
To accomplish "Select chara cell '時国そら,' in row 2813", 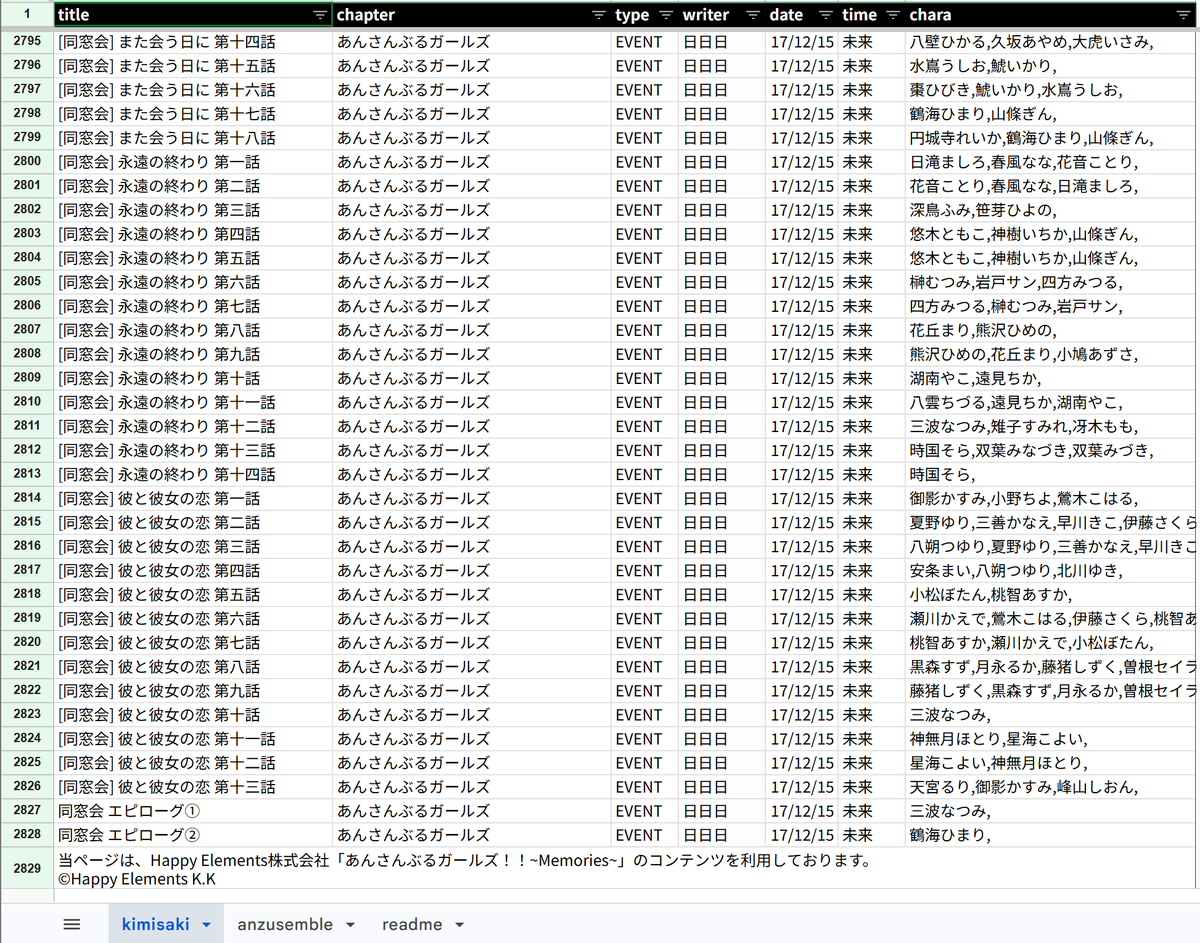I will pos(1052,474).
